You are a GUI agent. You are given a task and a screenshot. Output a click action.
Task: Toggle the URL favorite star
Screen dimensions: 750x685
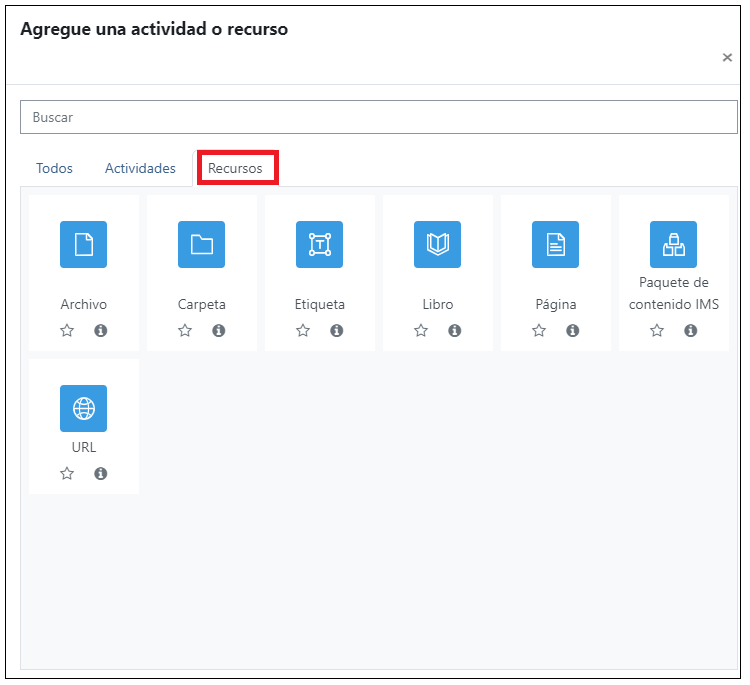(67, 474)
